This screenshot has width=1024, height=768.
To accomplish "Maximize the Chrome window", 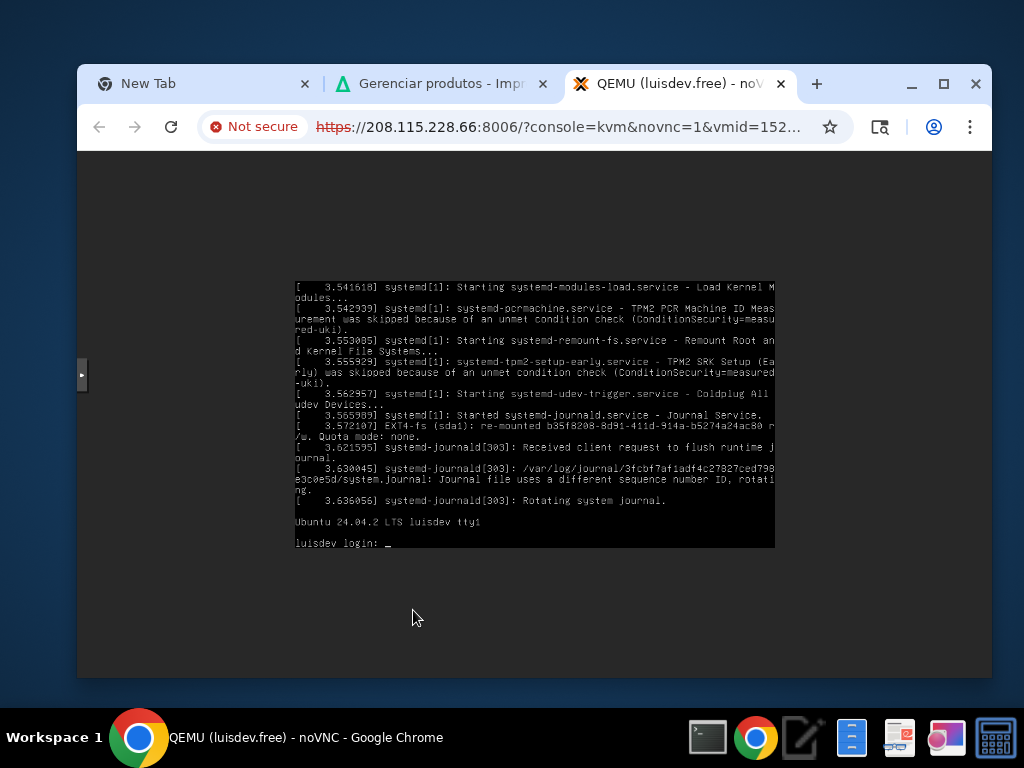I will coord(944,84).
